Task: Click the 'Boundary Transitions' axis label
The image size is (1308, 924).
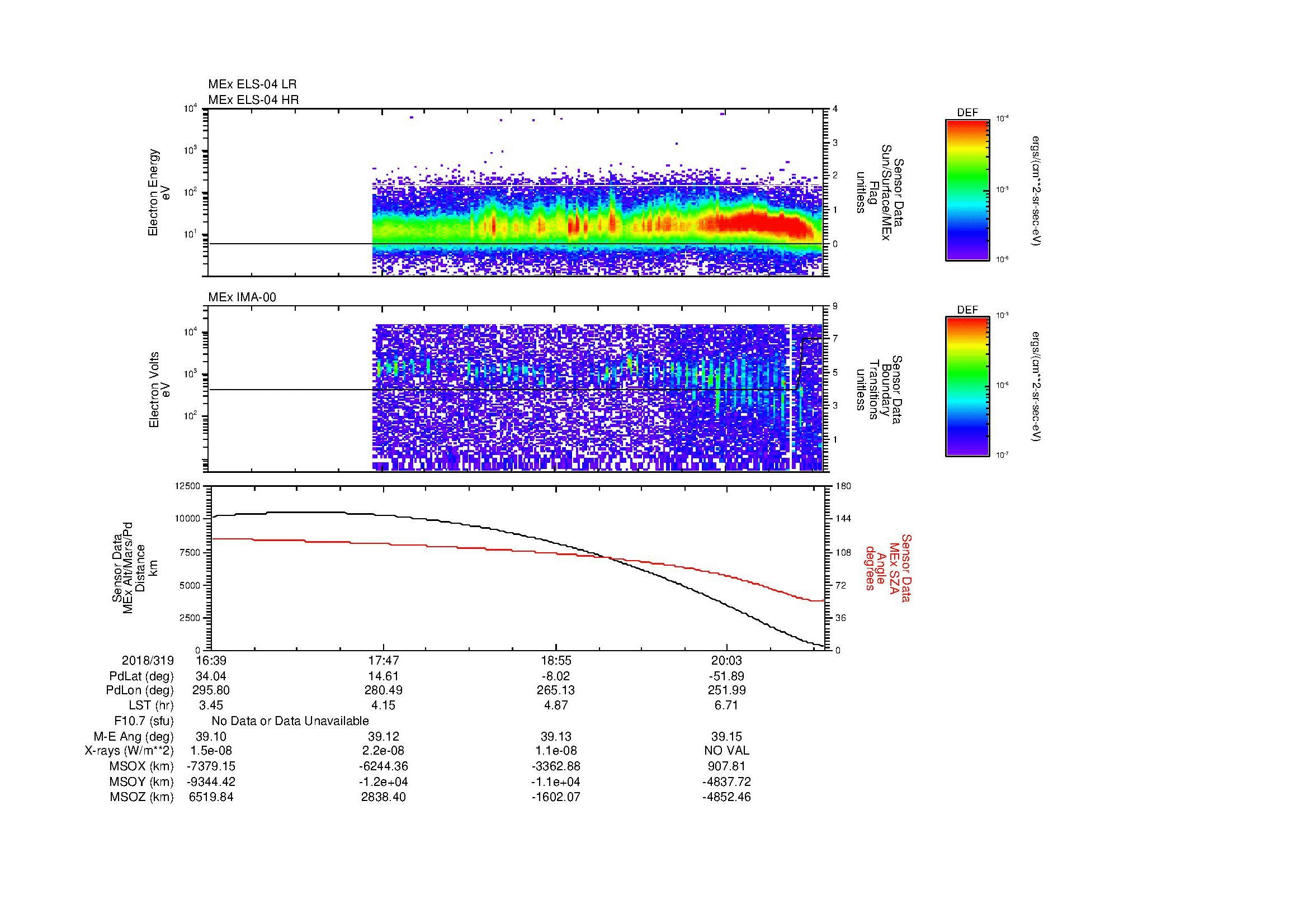Action: click(x=880, y=390)
